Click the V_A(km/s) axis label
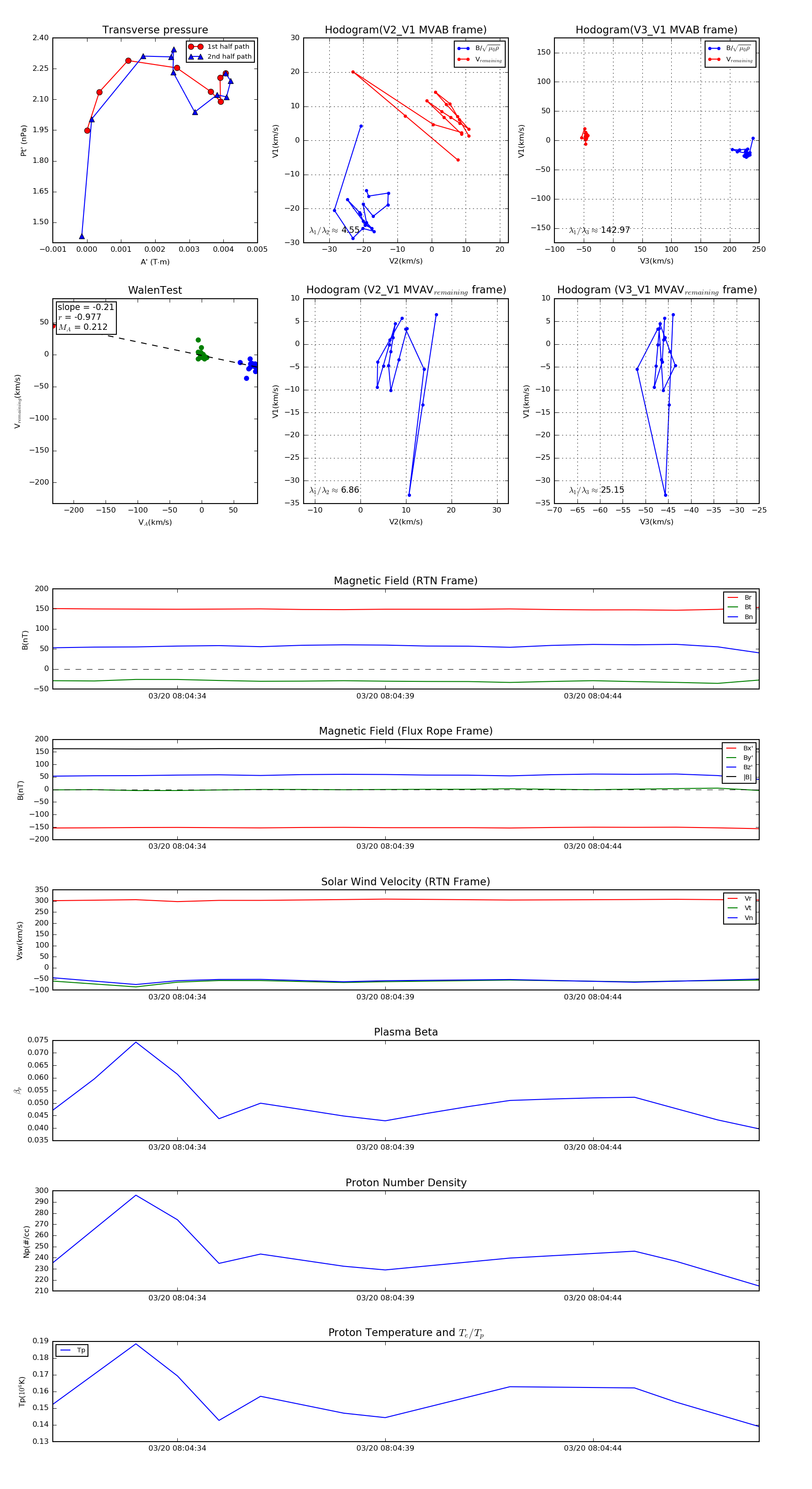The height and width of the screenshot is (1489, 812). click(x=155, y=523)
